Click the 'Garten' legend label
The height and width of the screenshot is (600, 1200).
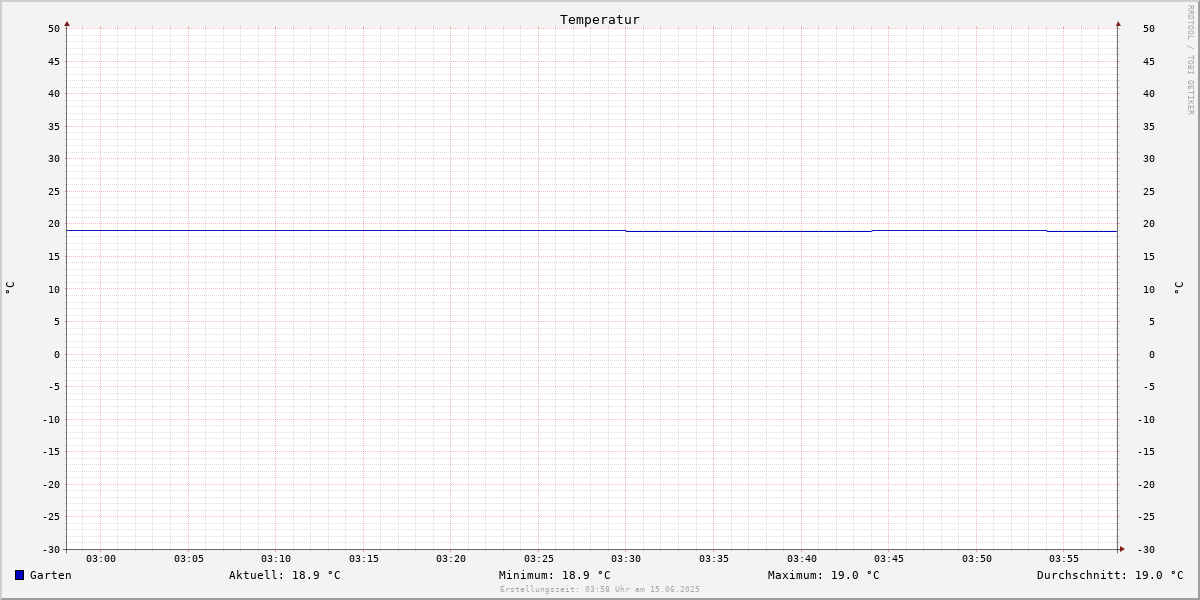[51, 575]
